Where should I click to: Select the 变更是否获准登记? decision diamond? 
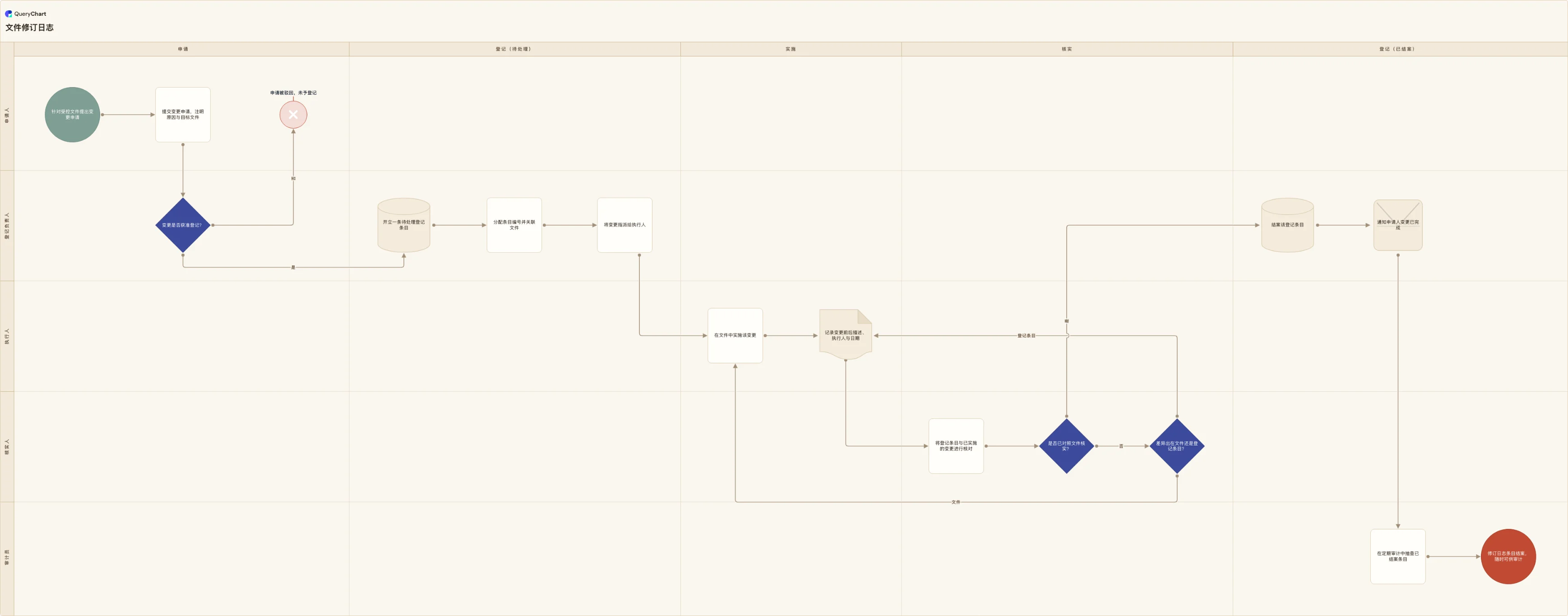click(183, 225)
